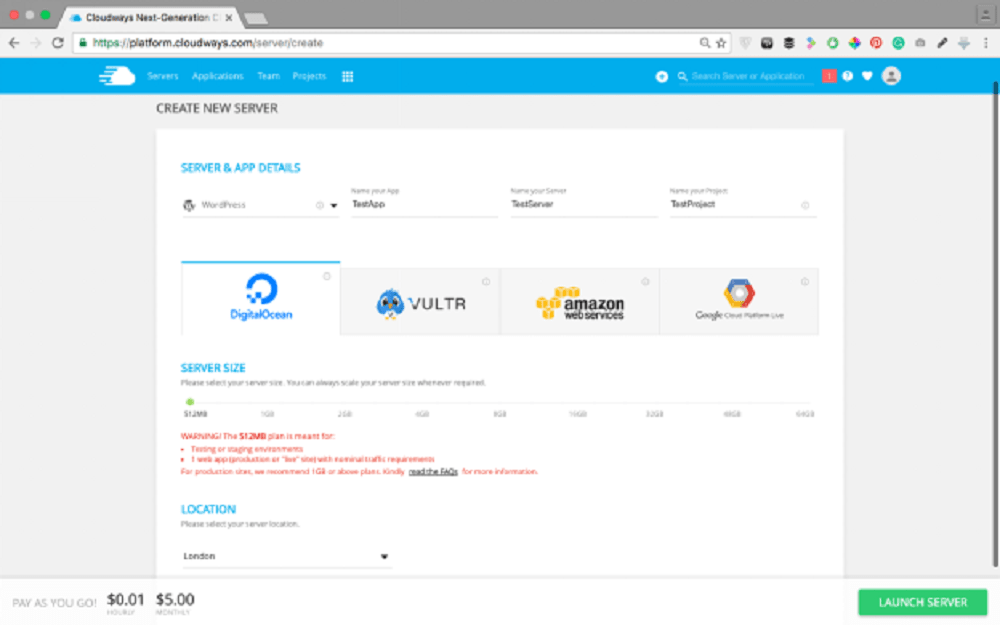Click the Launch Server button

923,602
